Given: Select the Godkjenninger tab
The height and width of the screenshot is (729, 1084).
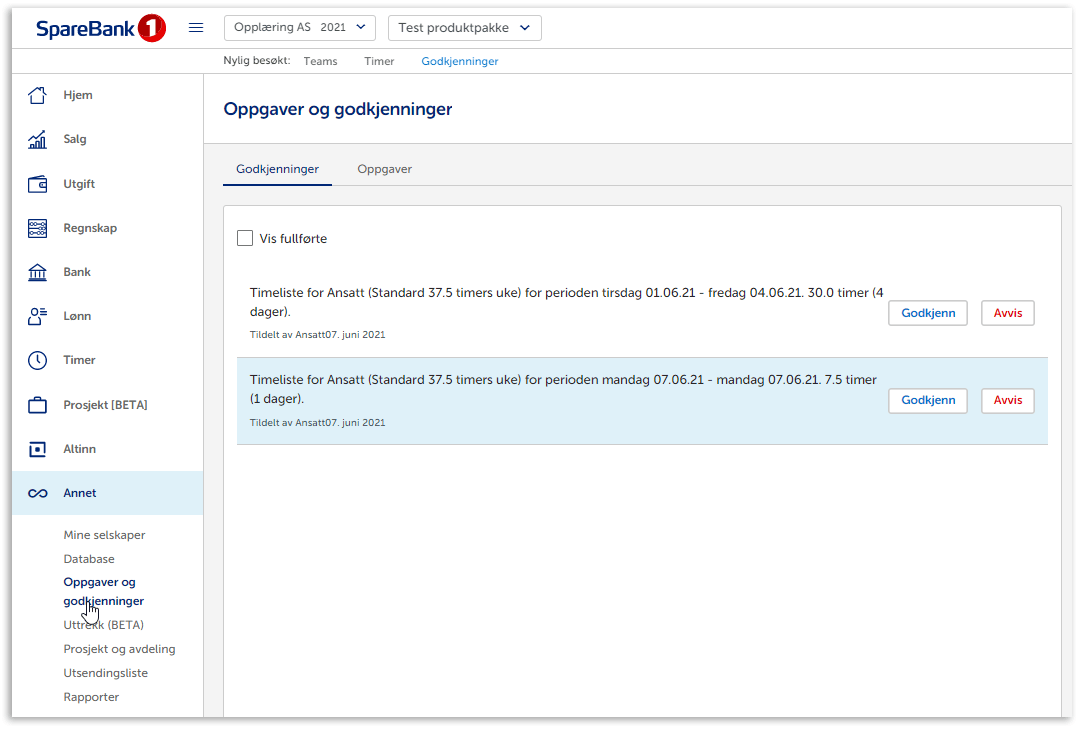Looking at the screenshot, I should pos(277,169).
